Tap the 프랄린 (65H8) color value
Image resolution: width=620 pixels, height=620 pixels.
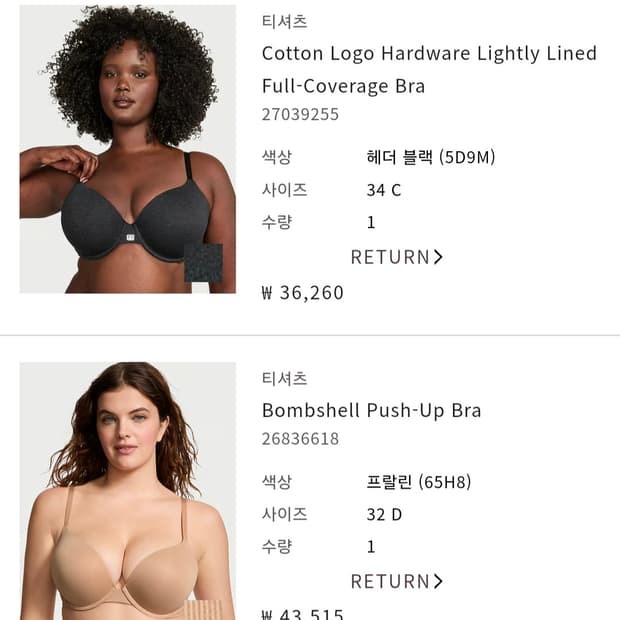click(419, 482)
